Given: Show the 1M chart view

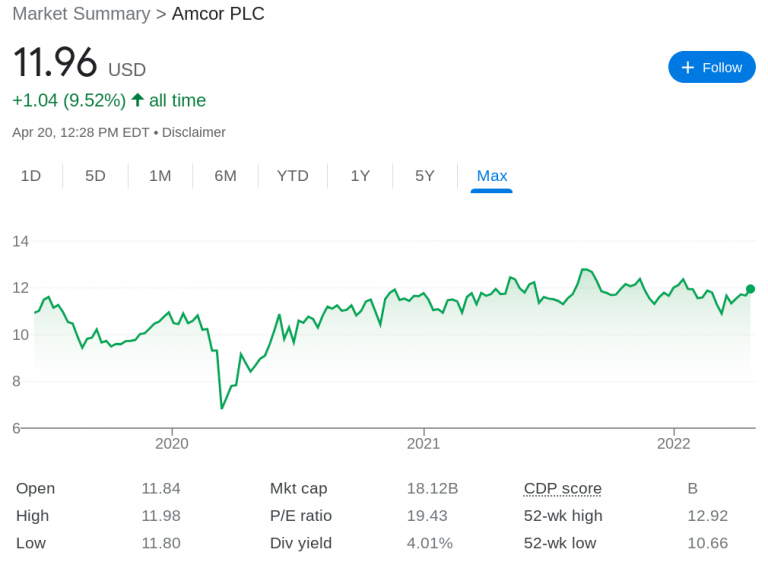Looking at the screenshot, I should click(x=160, y=176).
